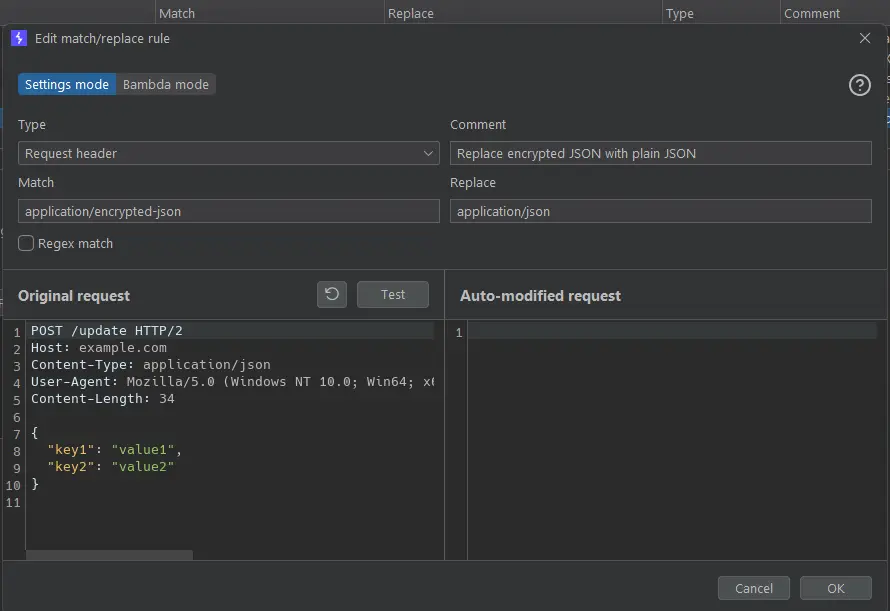Click the 'Regex match' label text
This screenshot has width=890, height=611.
pyautogui.click(x=75, y=244)
